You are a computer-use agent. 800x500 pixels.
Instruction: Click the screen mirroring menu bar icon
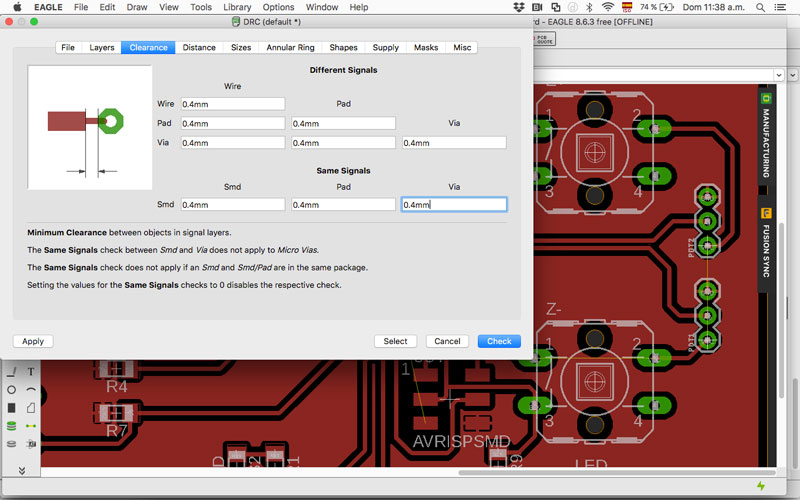point(556,7)
